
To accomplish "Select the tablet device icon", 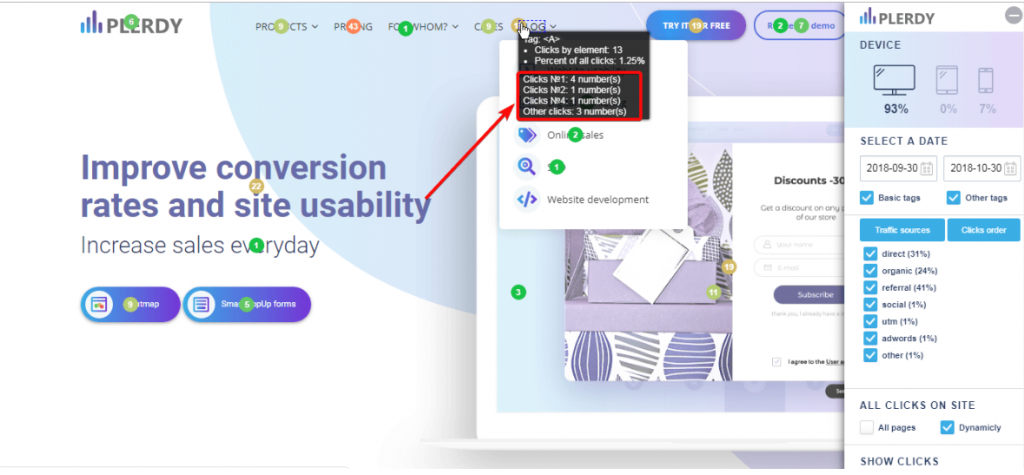I will 947,80.
